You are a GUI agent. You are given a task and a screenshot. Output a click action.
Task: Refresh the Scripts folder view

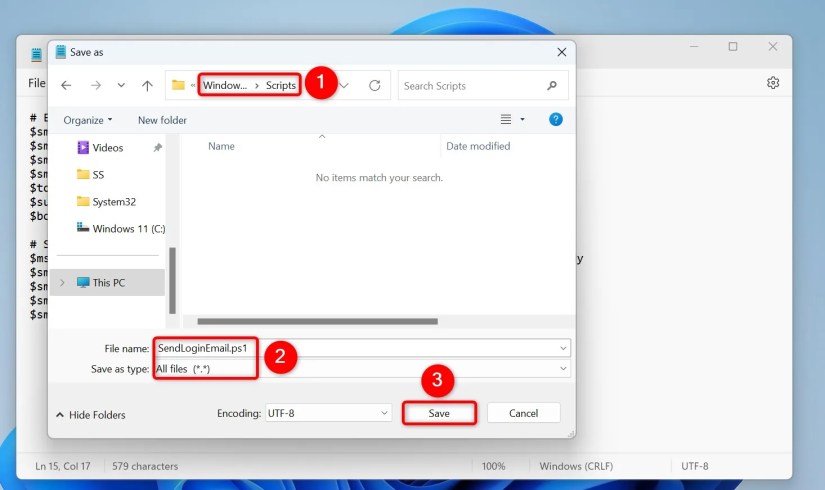374,85
